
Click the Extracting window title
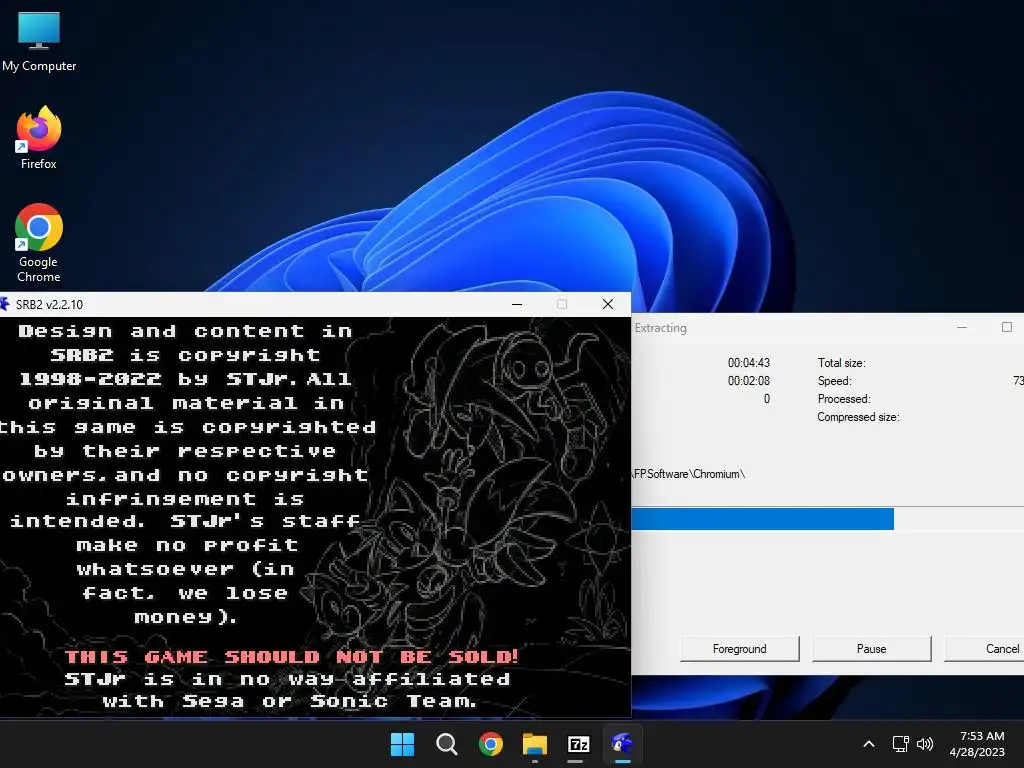(x=661, y=328)
